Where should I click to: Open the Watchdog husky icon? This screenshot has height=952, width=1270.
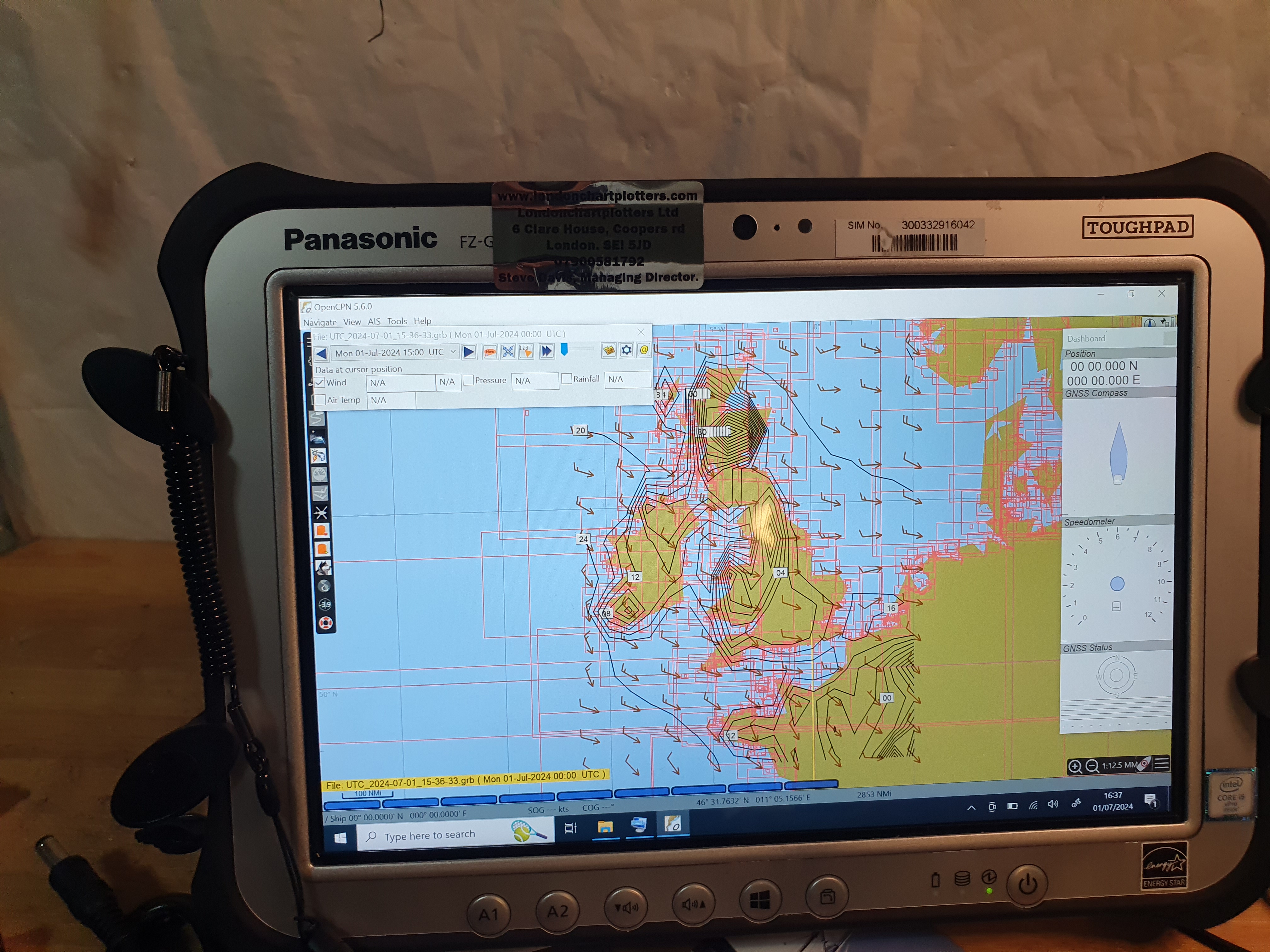point(323,568)
